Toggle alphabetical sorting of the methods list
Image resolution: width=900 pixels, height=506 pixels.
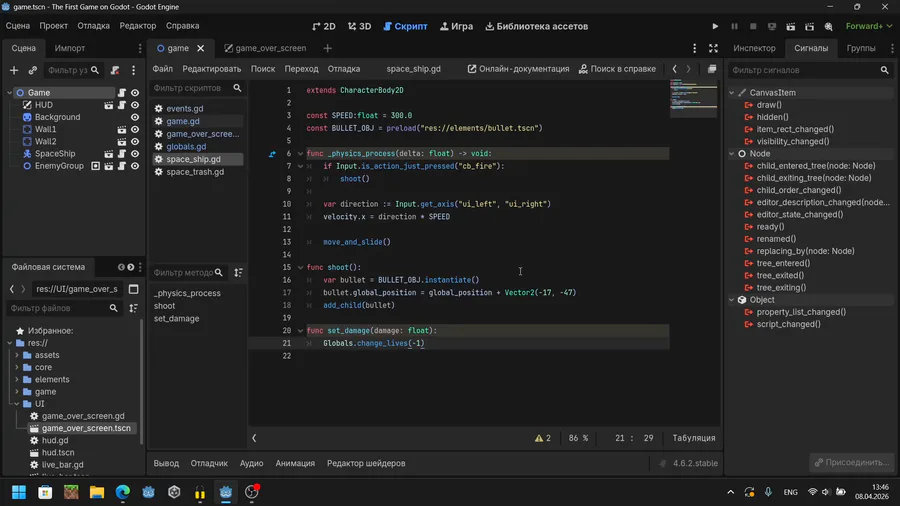pyautogui.click(x=238, y=272)
